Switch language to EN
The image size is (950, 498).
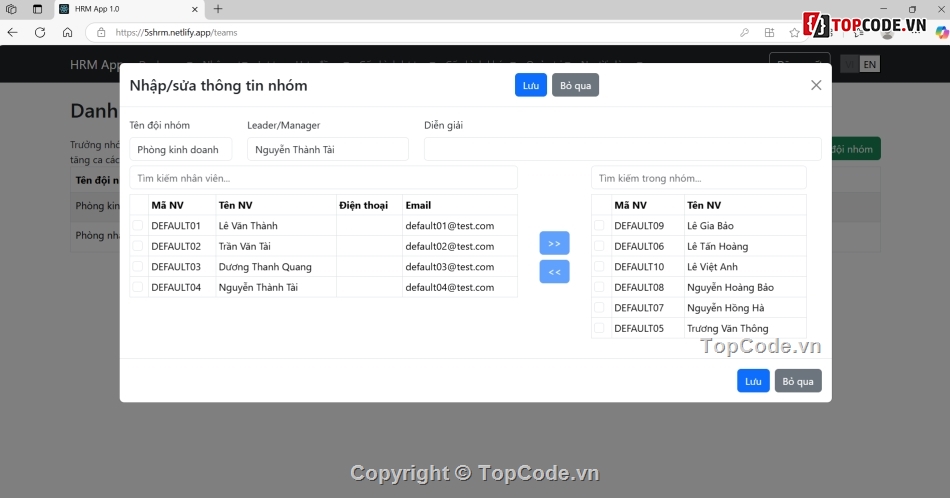point(869,64)
